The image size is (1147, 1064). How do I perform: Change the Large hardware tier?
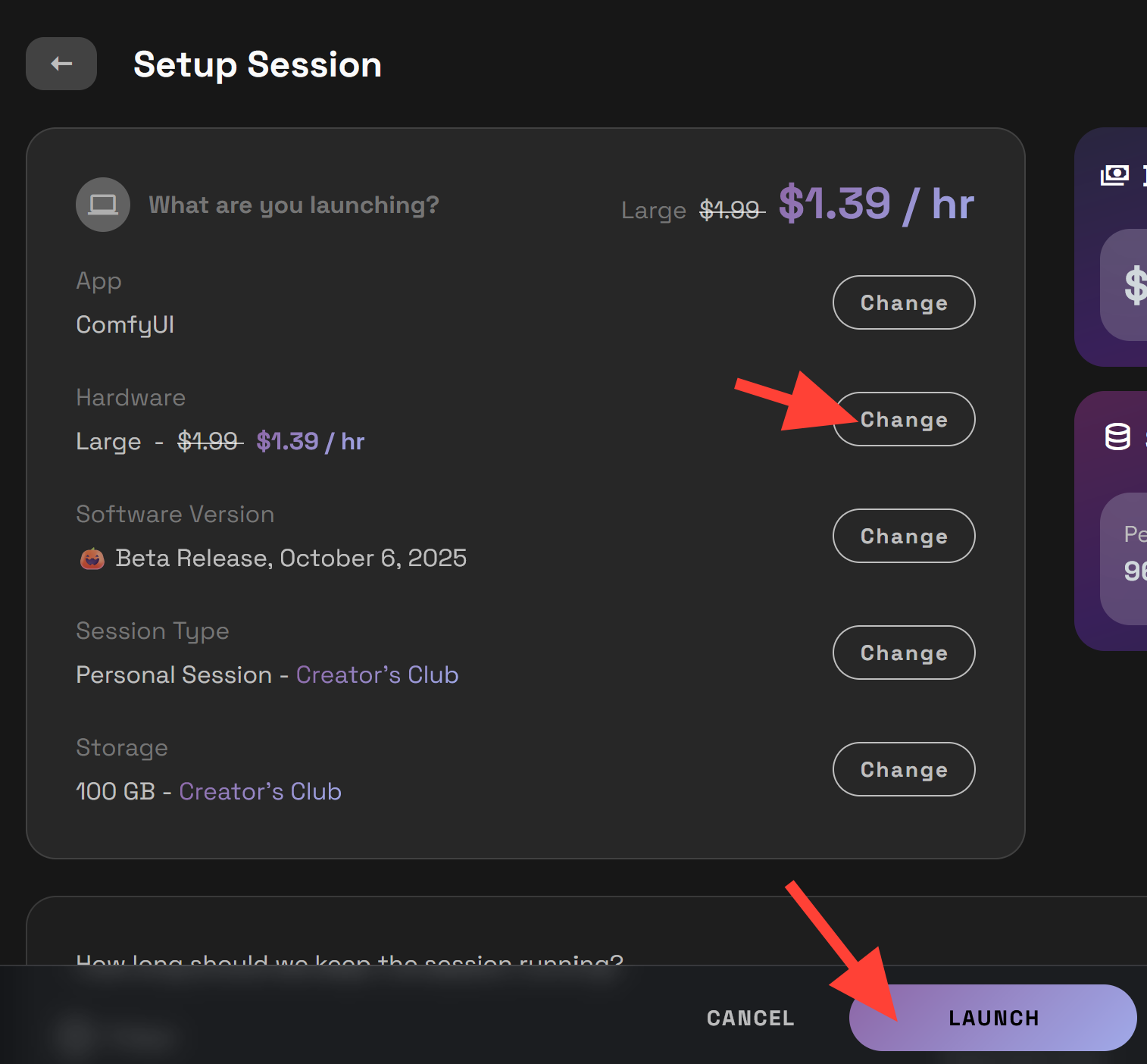coord(903,419)
